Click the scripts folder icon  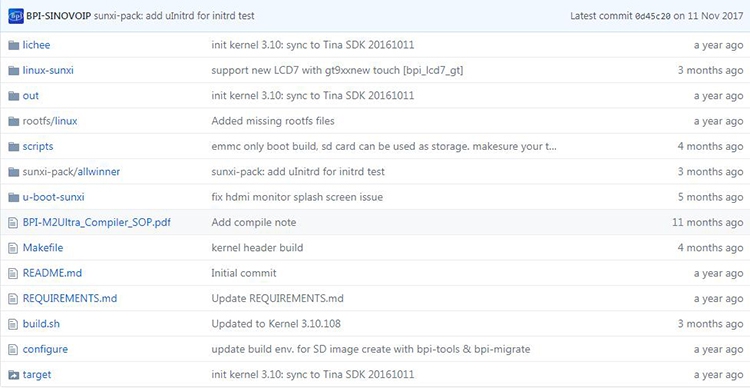coord(13,147)
